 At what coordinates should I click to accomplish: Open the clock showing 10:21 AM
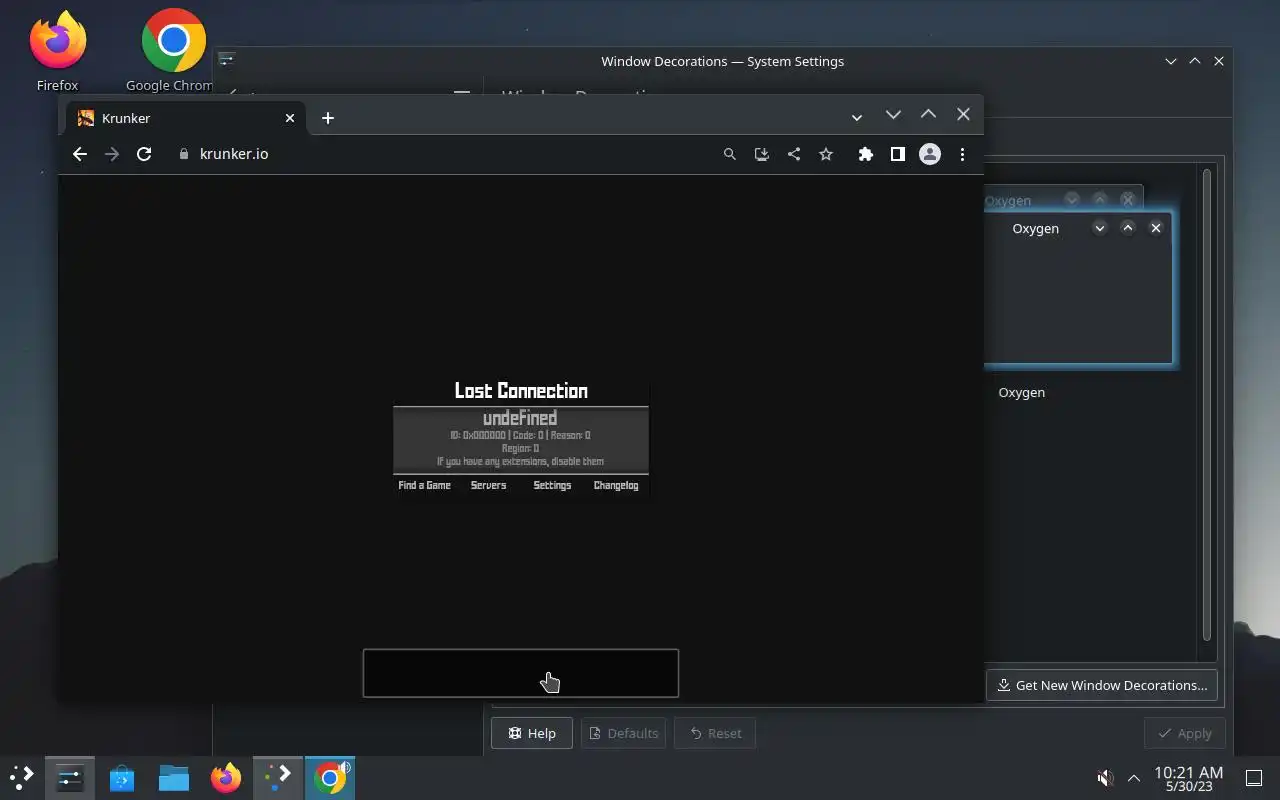(x=1188, y=778)
